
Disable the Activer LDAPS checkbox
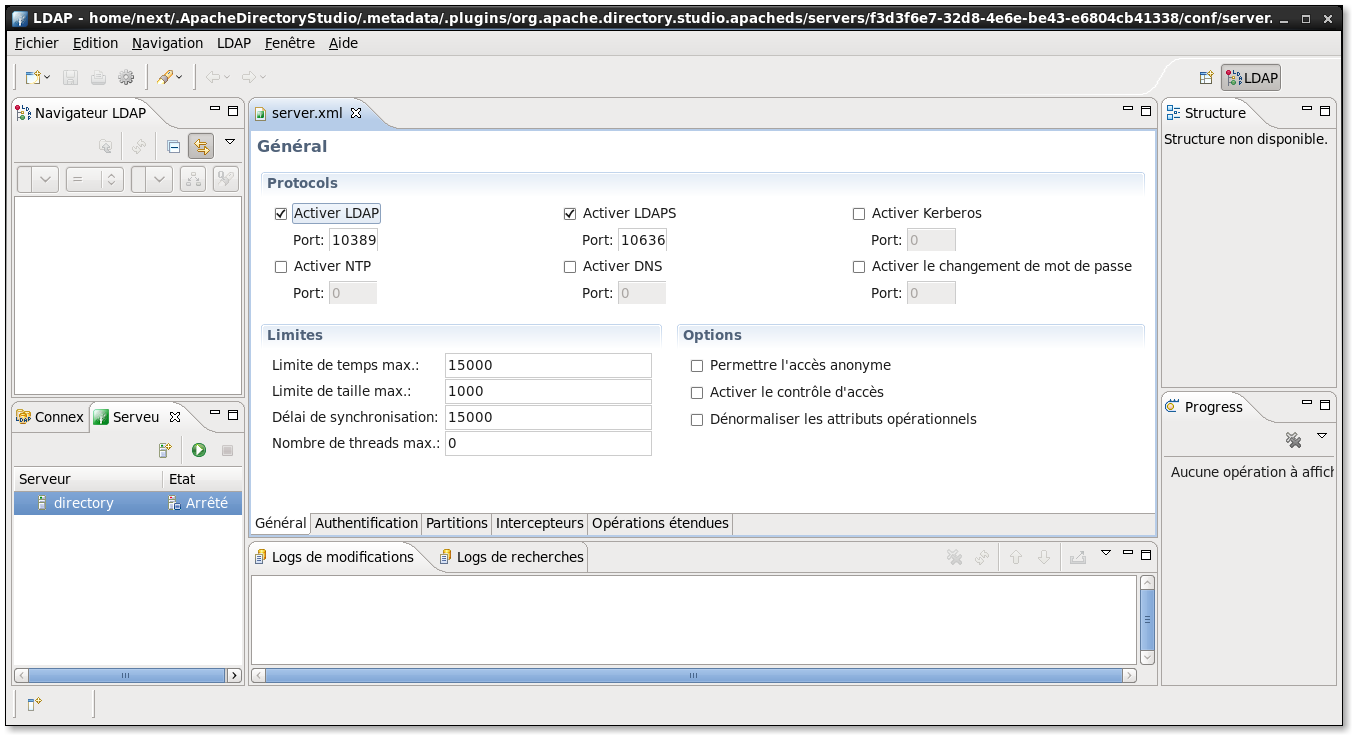(x=570, y=214)
